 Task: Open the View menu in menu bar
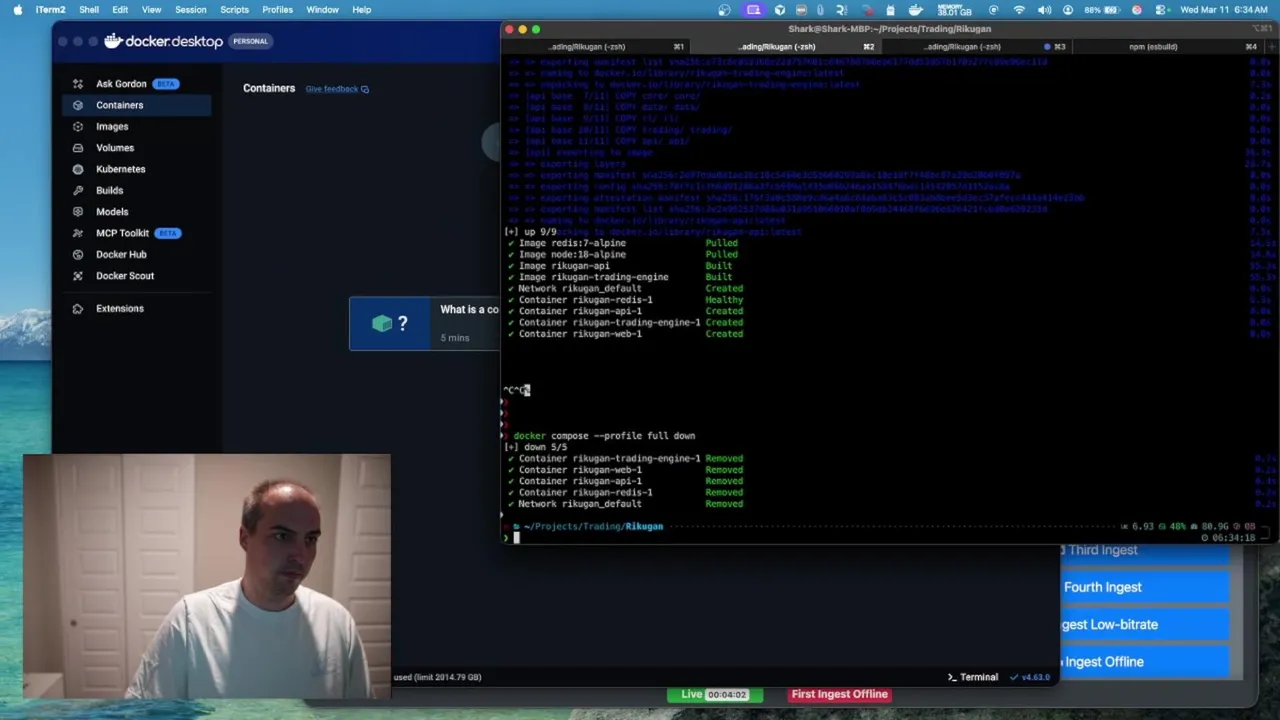pyautogui.click(x=151, y=10)
